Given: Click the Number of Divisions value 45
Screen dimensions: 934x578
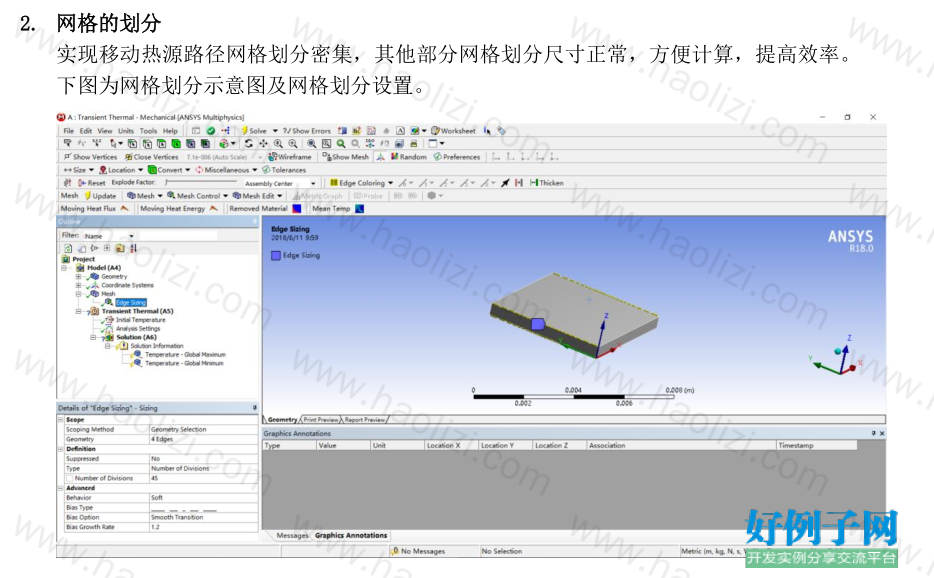Looking at the screenshot, I should point(203,478).
